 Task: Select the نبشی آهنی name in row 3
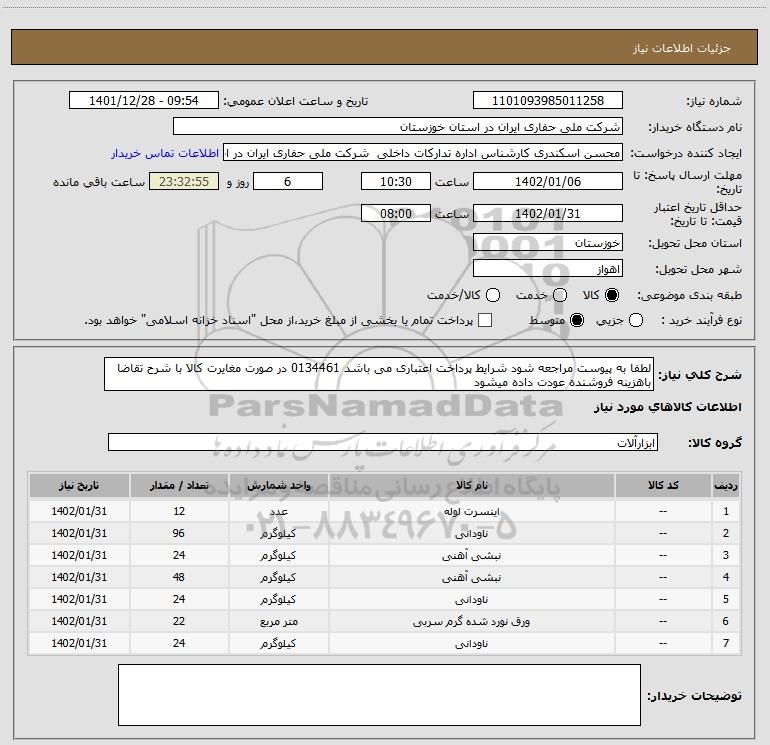[x=471, y=556]
